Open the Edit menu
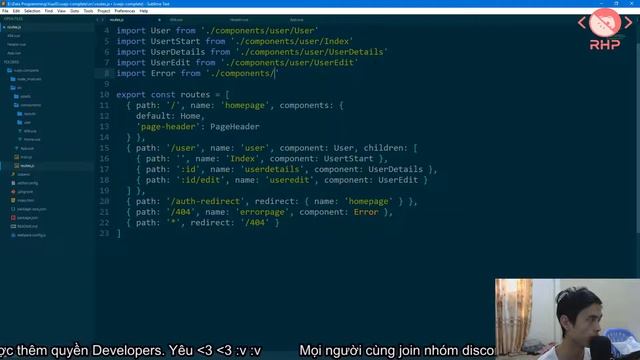The width and height of the screenshot is (640, 360). (16, 11)
